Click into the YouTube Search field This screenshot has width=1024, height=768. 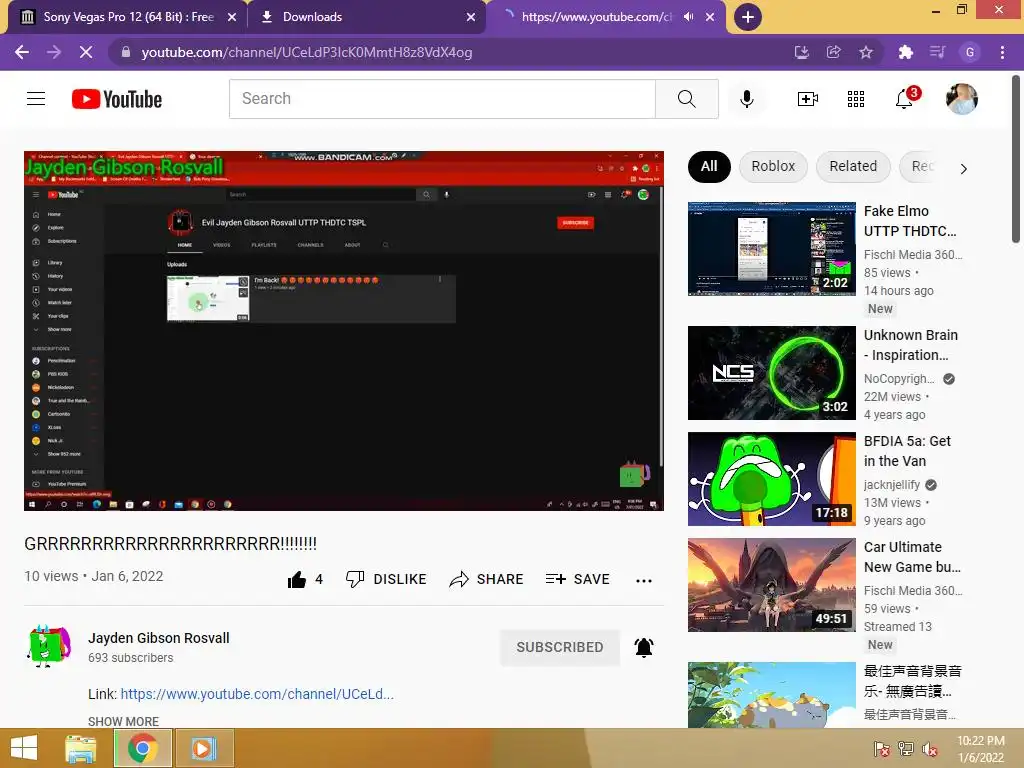click(x=442, y=99)
